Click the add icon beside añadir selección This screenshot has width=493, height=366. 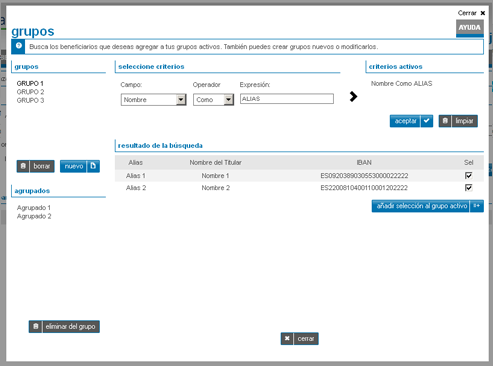click(x=477, y=206)
